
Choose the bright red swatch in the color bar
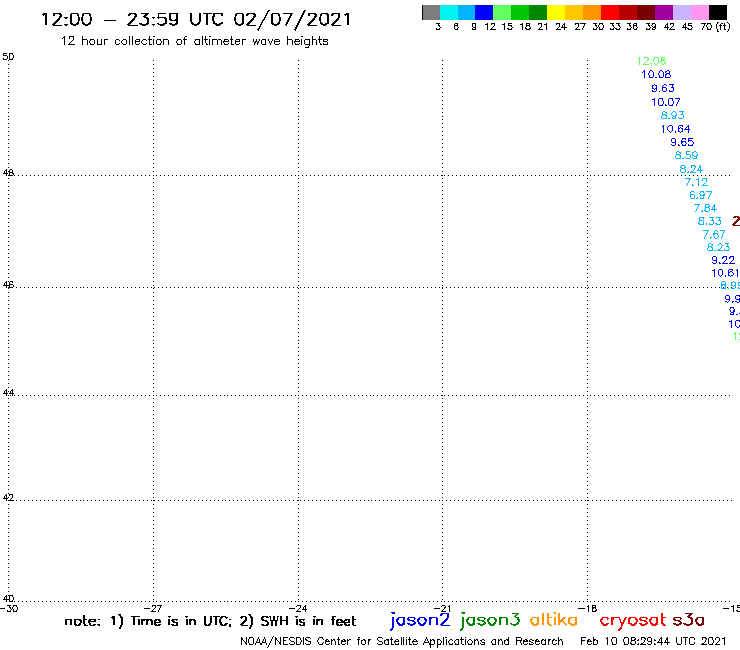point(610,12)
